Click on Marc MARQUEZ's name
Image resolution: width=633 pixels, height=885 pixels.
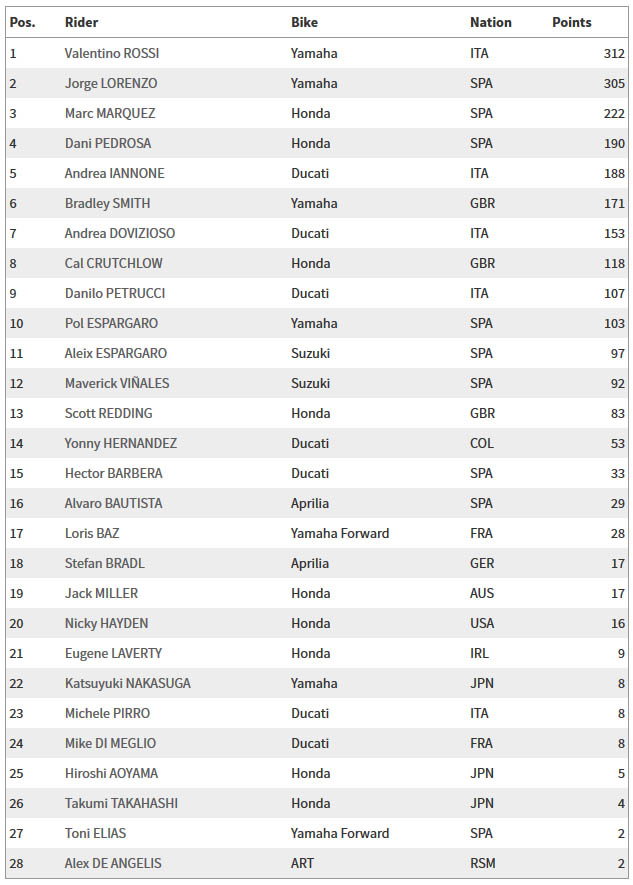coord(109,113)
